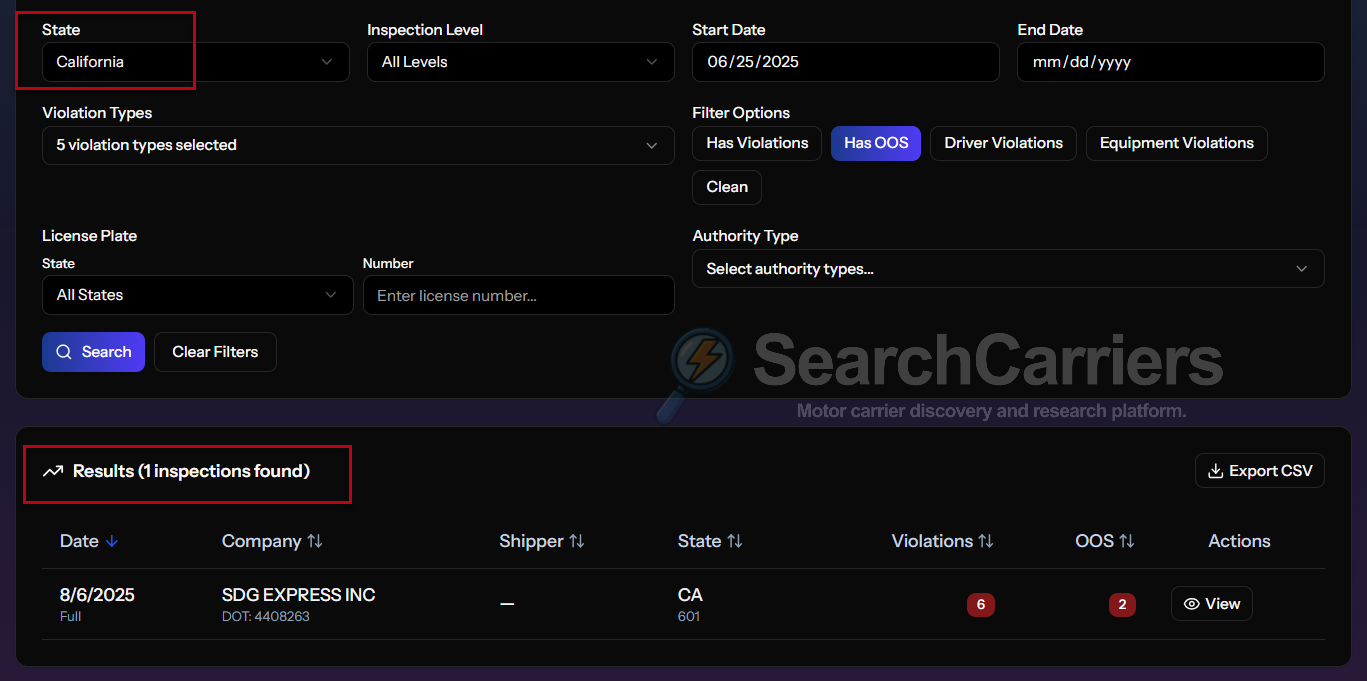Click the magnifier icon in Search button

(64, 352)
